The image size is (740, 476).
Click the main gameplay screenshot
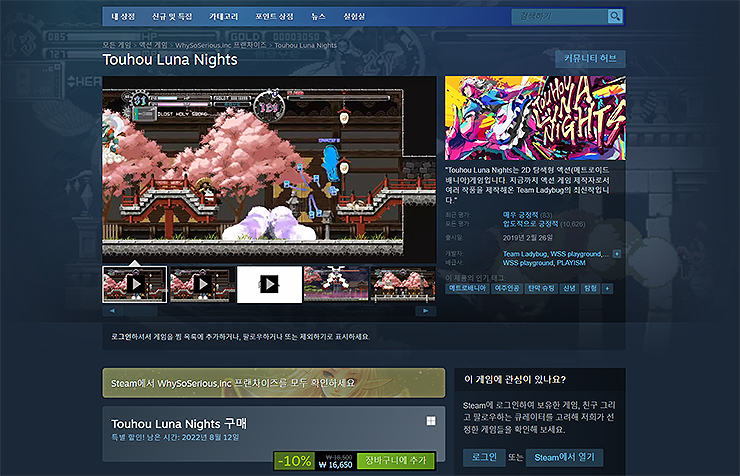click(x=269, y=169)
